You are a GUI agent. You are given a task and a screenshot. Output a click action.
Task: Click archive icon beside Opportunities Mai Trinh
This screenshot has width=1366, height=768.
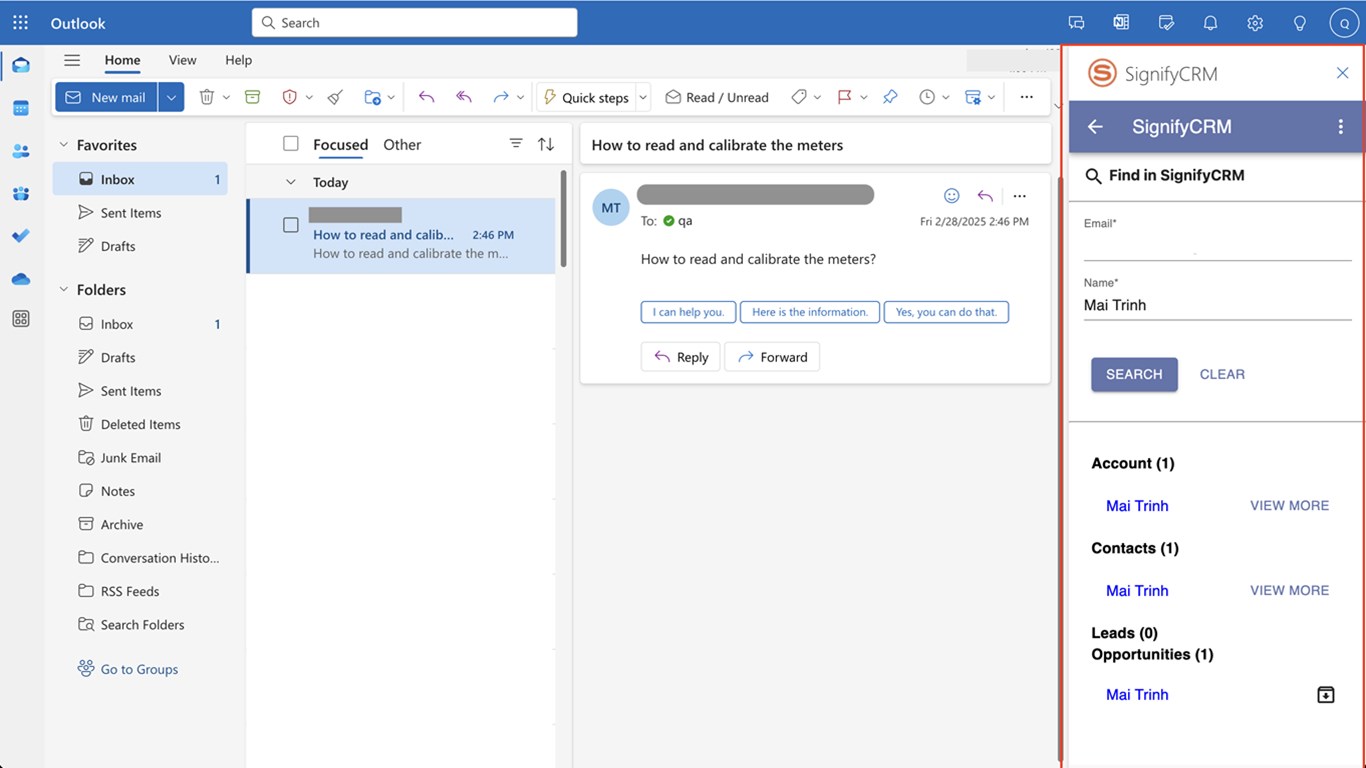(1326, 695)
